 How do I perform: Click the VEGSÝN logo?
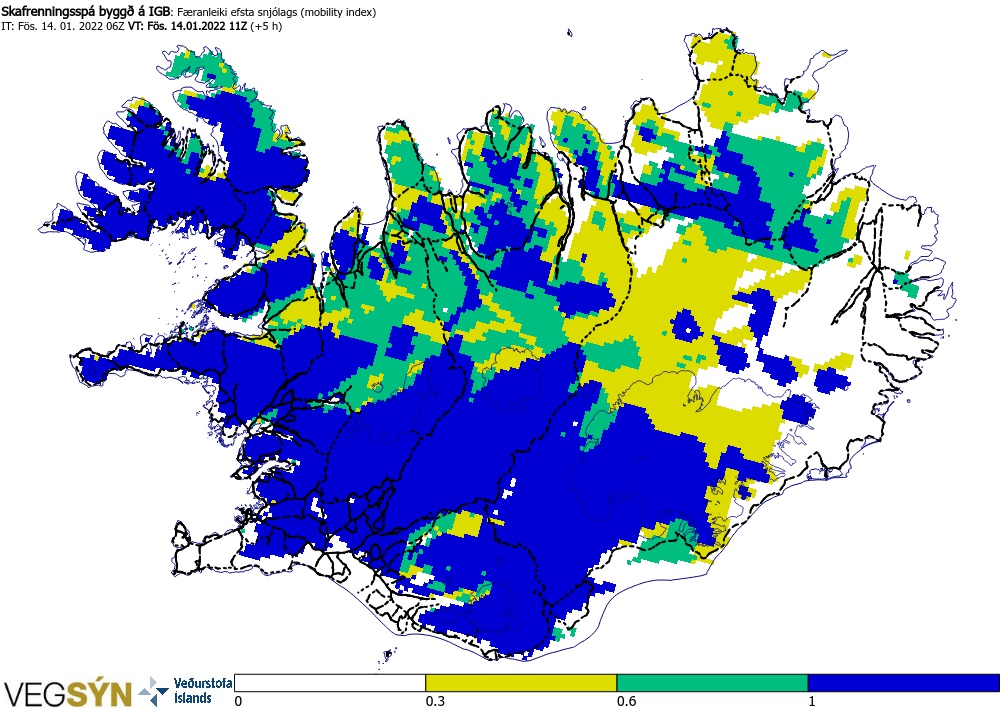tap(68, 693)
